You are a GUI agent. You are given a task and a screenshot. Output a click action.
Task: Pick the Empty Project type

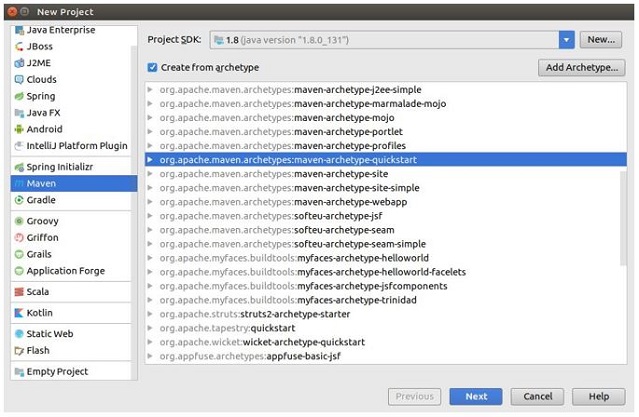tap(71, 372)
